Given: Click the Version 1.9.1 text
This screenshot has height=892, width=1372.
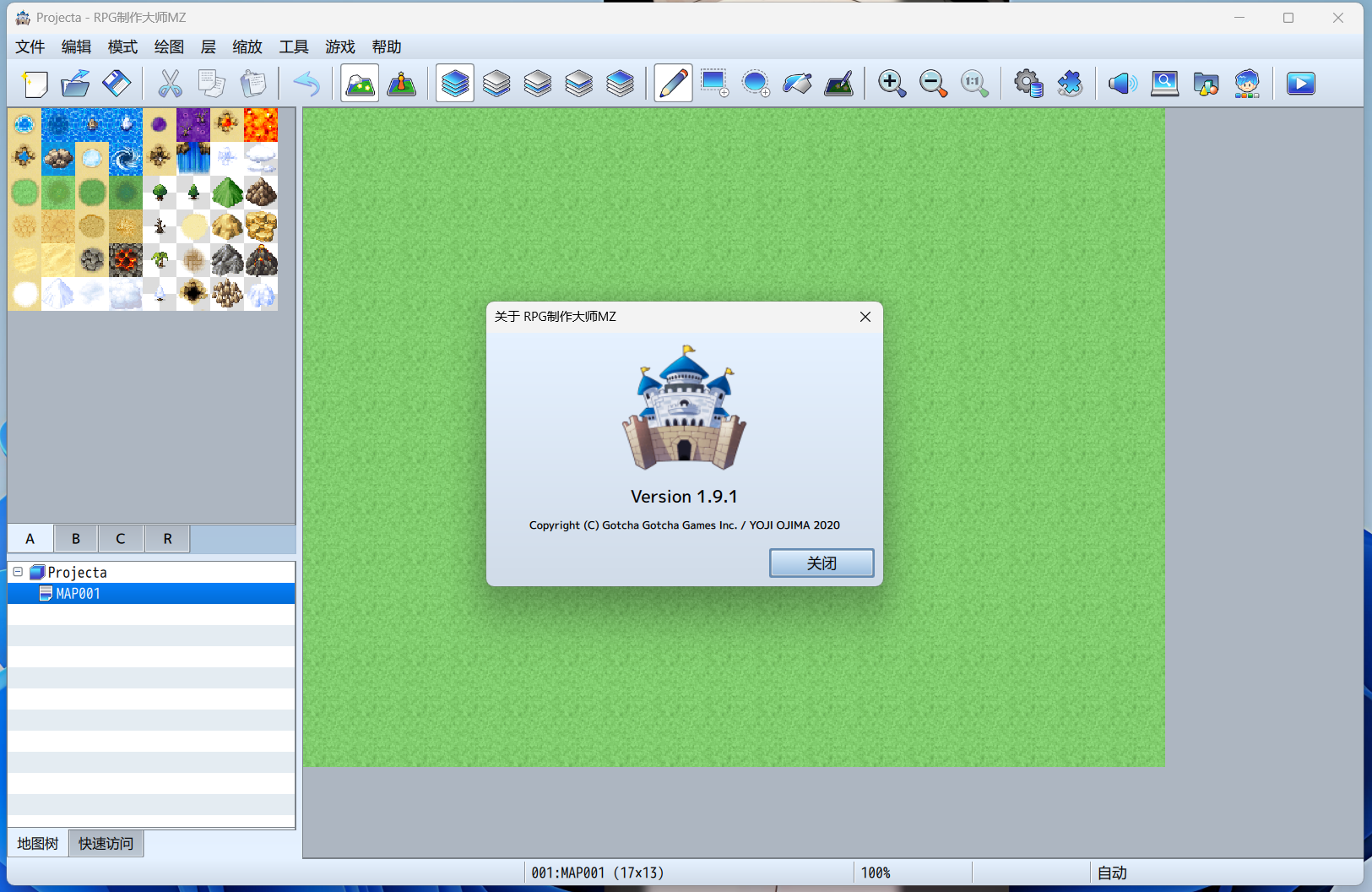Looking at the screenshot, I should point(684,497).
